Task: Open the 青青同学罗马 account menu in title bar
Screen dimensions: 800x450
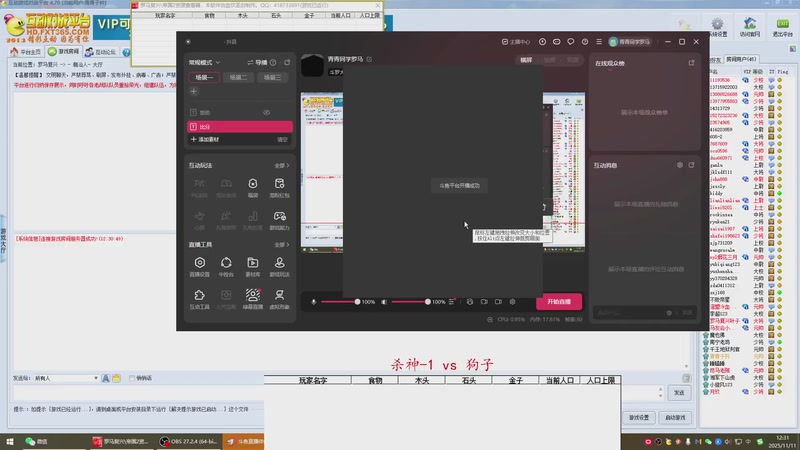Action: (631, 42)
